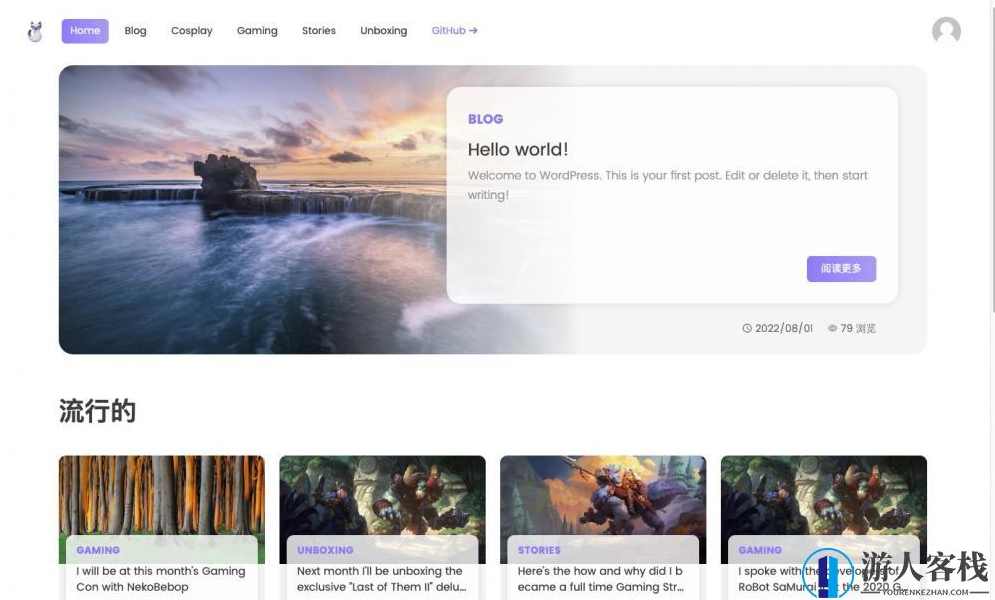
Task: Open the user avatar profile icon
Action: [x=945, y=31]
